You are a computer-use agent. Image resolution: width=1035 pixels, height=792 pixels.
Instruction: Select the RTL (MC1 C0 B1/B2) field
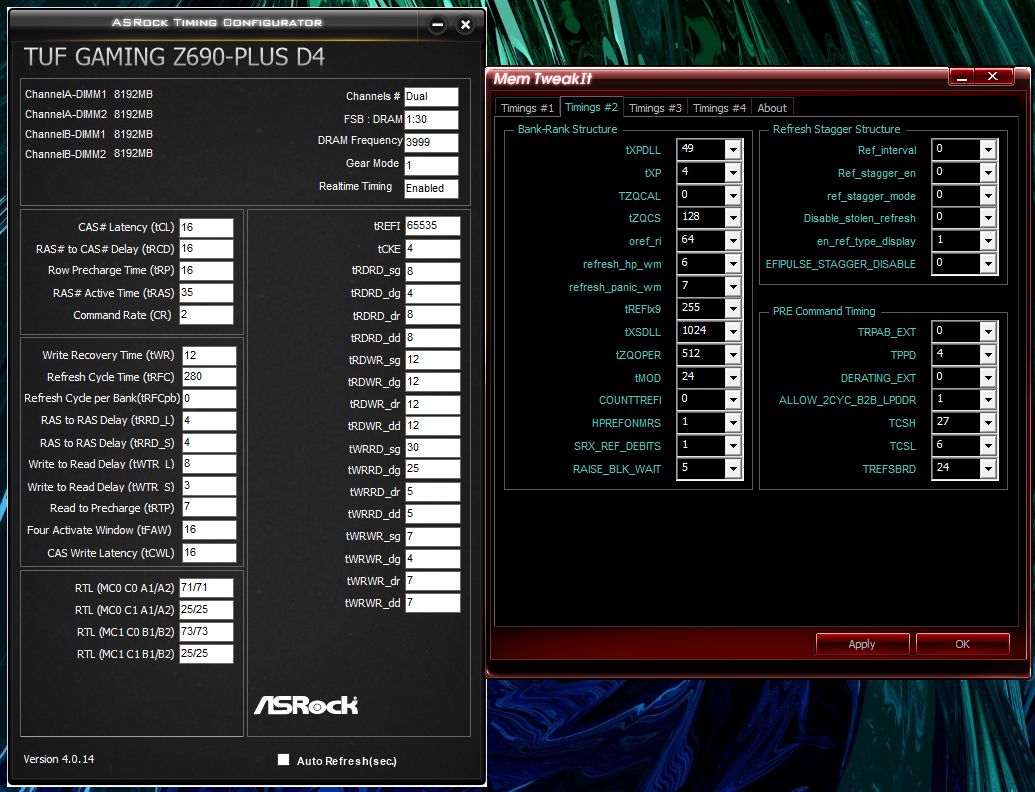(207, 632)
